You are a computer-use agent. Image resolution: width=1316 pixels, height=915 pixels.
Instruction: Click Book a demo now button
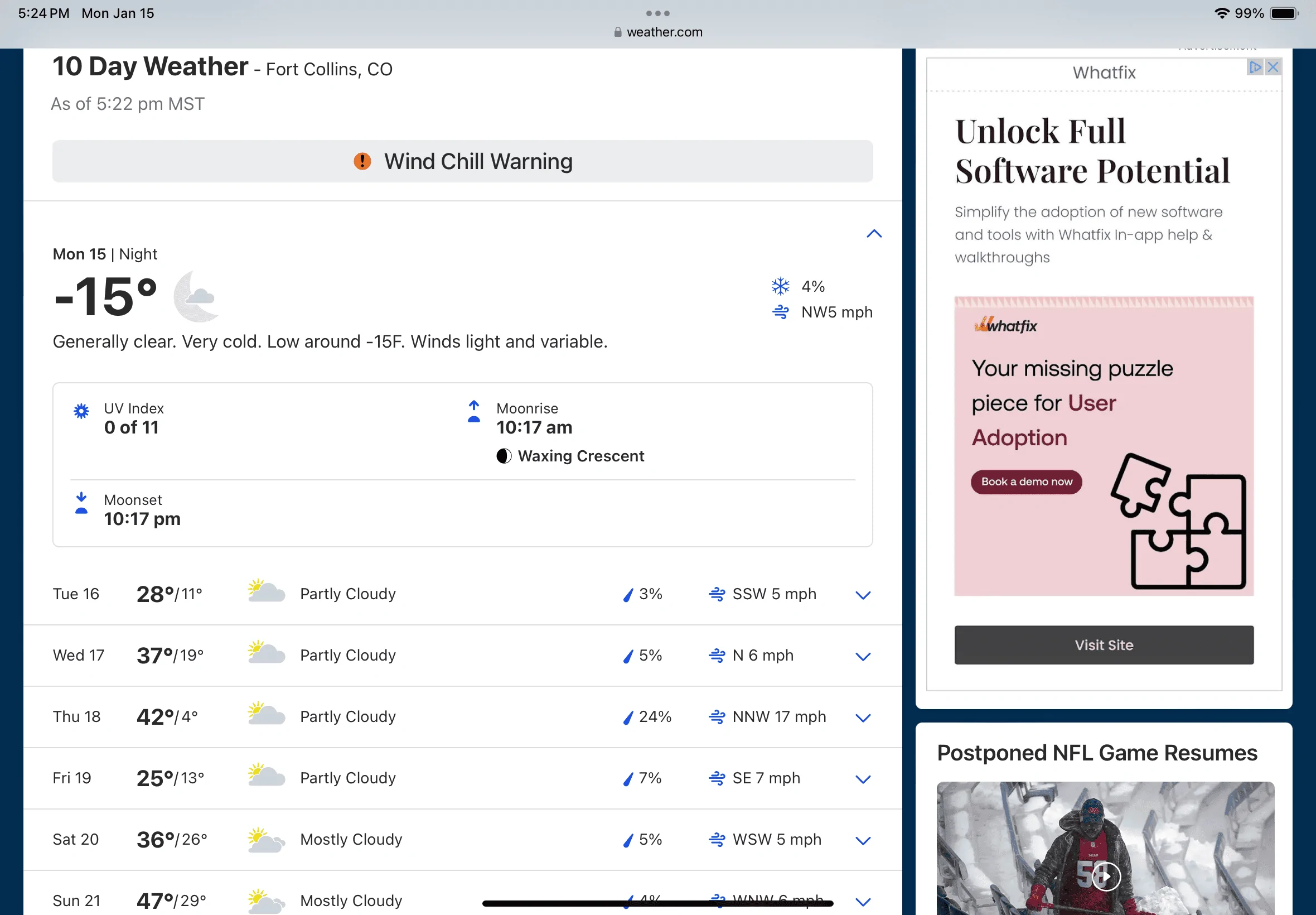pyautogui.click(x=1026, y=482)
